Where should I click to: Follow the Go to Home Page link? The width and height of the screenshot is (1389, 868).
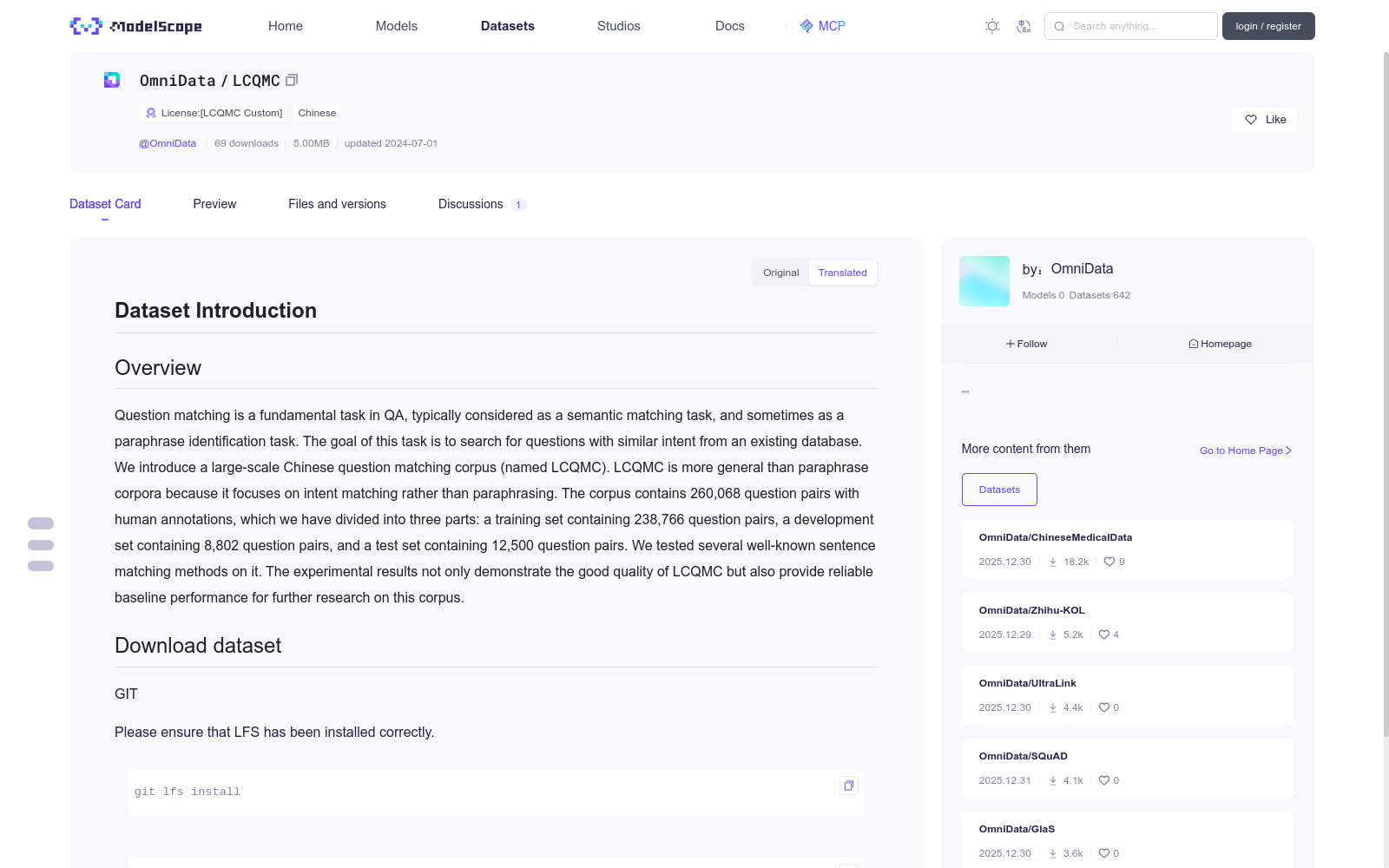[1246, 450]
